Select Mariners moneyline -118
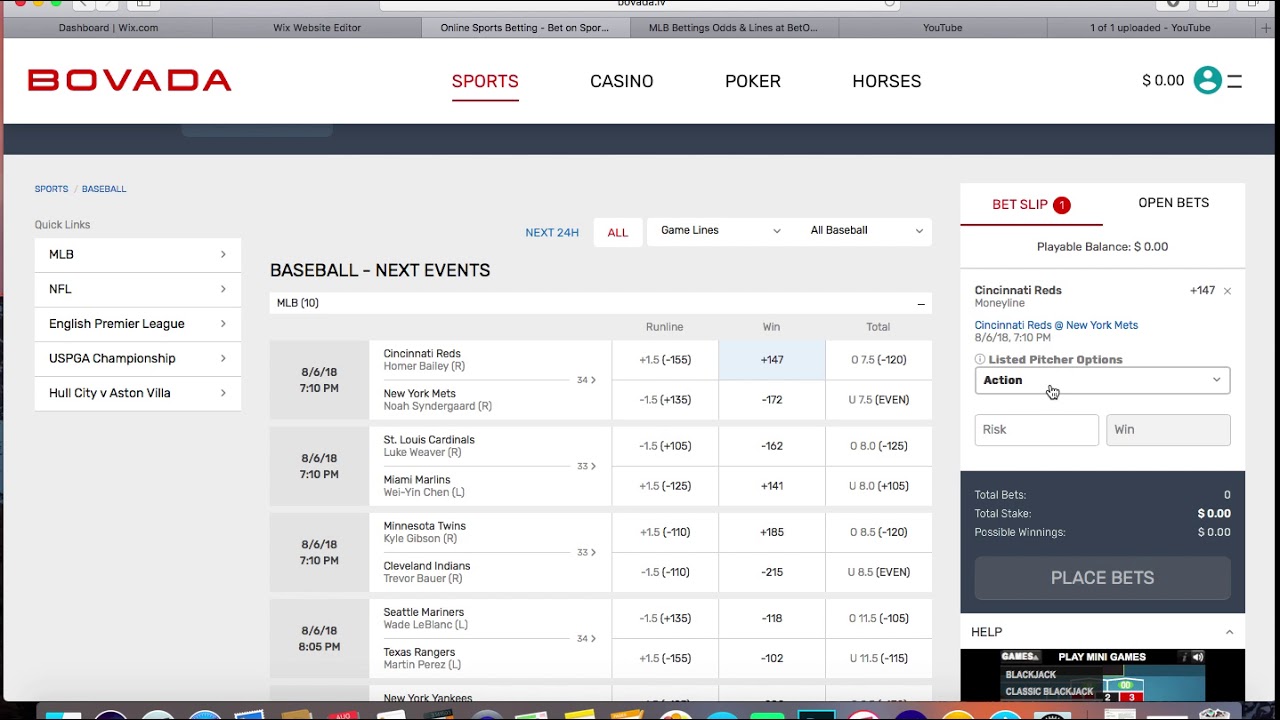The width and height of the screenshot is (1280, 720). coord(772,618)
